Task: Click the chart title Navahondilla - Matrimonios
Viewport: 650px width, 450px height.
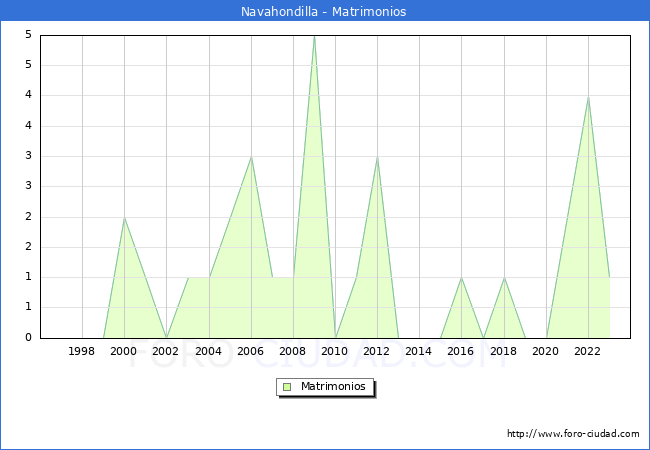Action: [x=324, y=11]
